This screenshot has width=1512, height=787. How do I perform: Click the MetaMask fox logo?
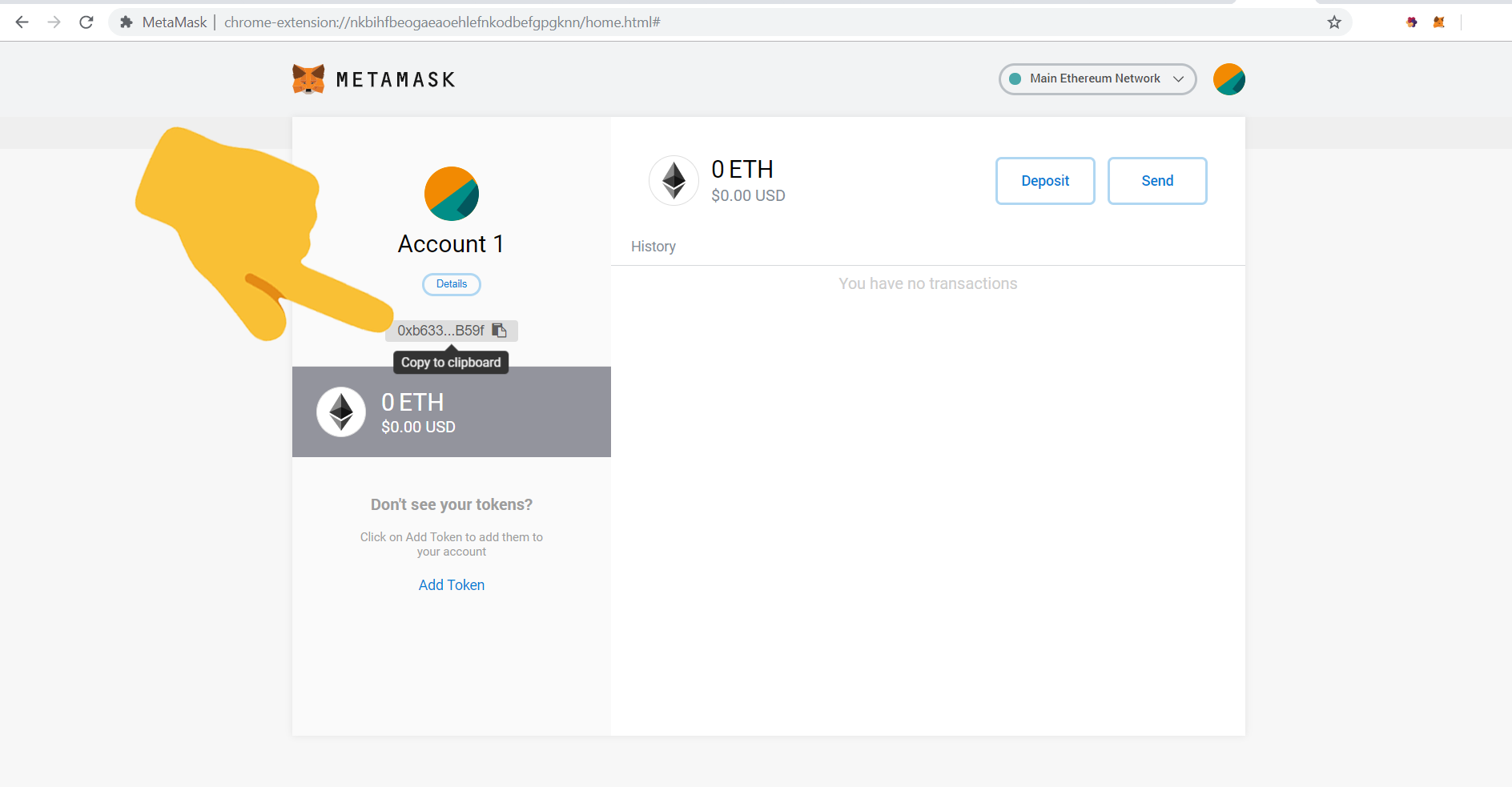tap(308, 79)
